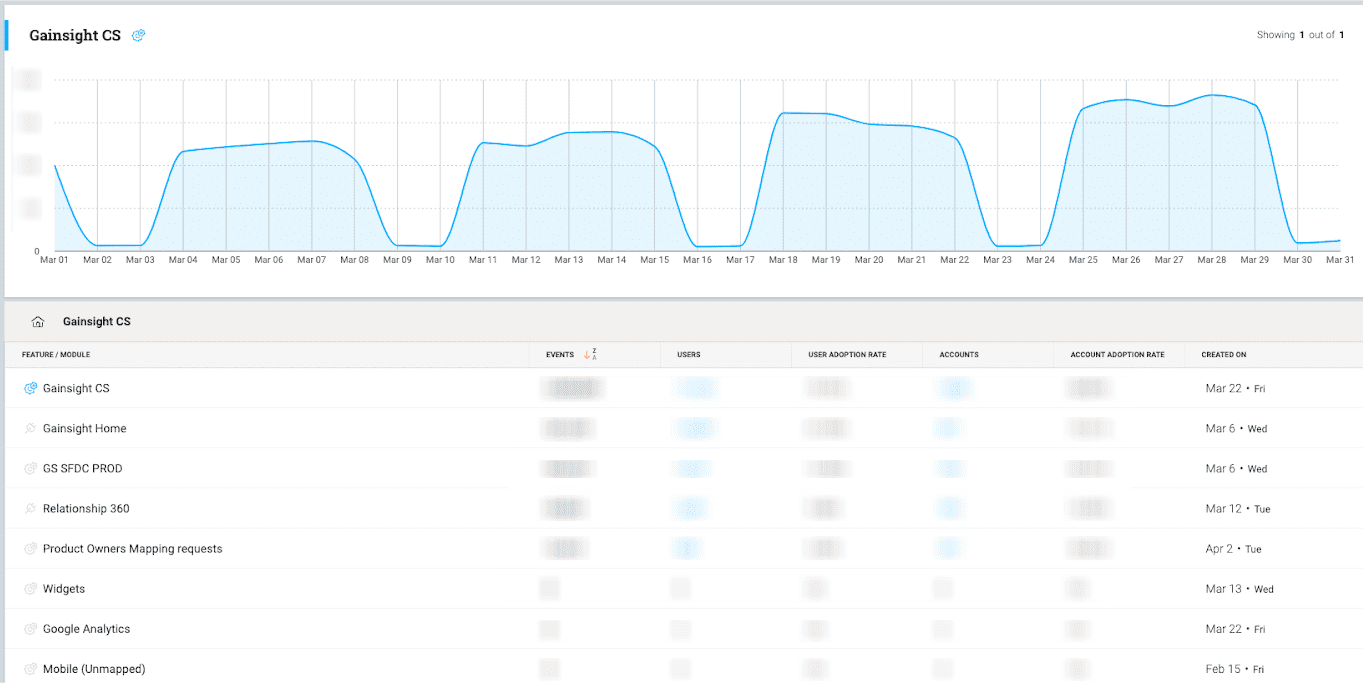The height and width of the screenshot is (683, 1363).
Task: Click the Mar 18 point on the chart line
Action: tap(783, 113)
